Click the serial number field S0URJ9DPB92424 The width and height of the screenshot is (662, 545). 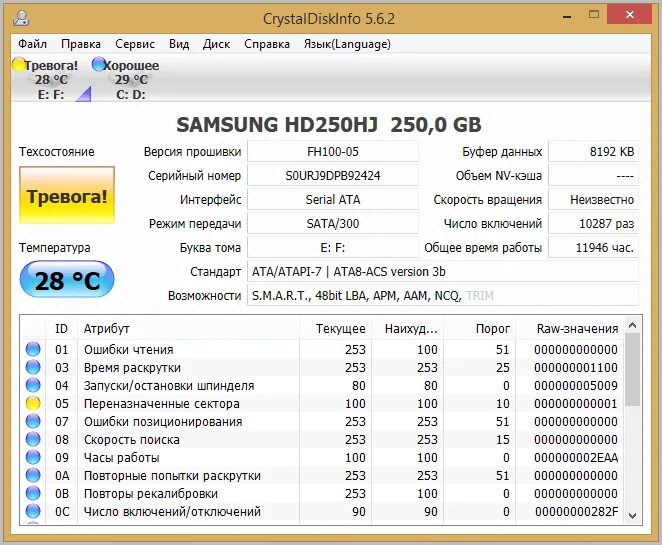click(333, 176)
